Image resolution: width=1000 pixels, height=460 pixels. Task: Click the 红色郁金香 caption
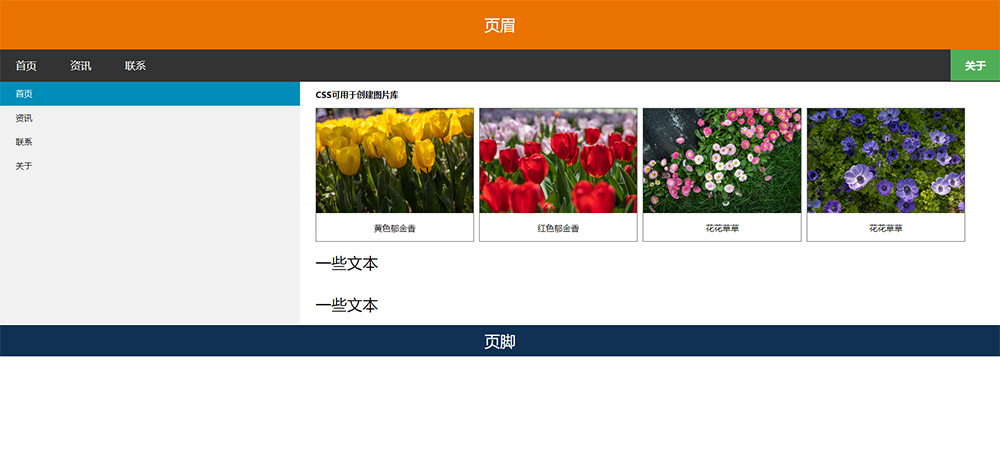[558, 228]
